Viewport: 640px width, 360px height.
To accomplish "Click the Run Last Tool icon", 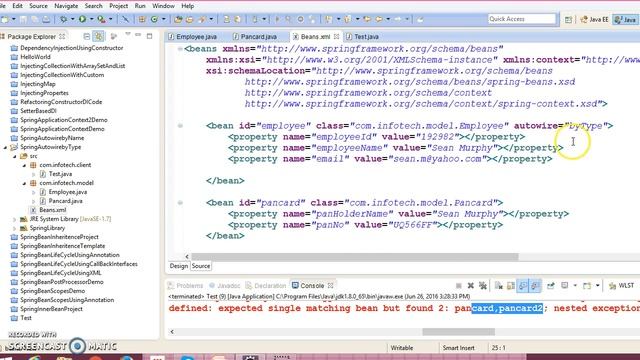I will (x=101, y=19).
